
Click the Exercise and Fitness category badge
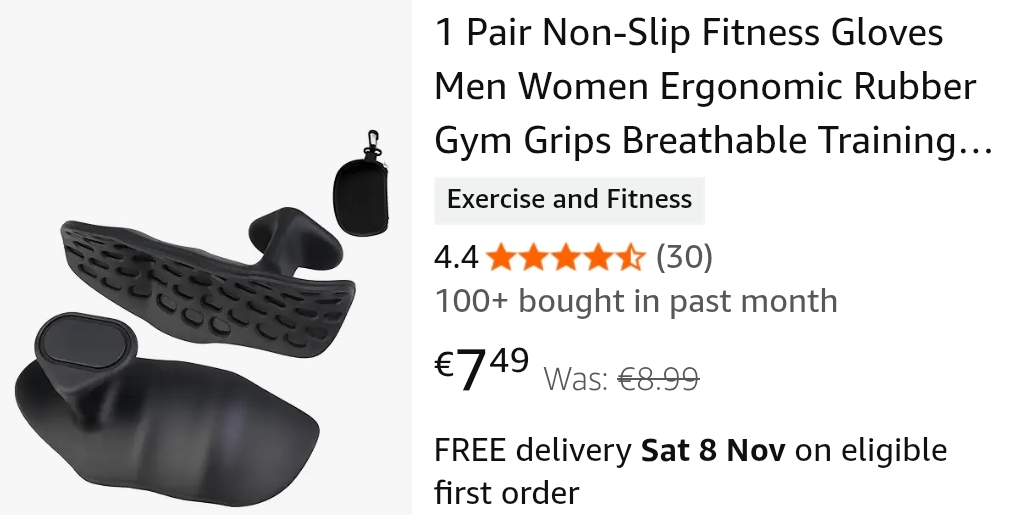569,199
